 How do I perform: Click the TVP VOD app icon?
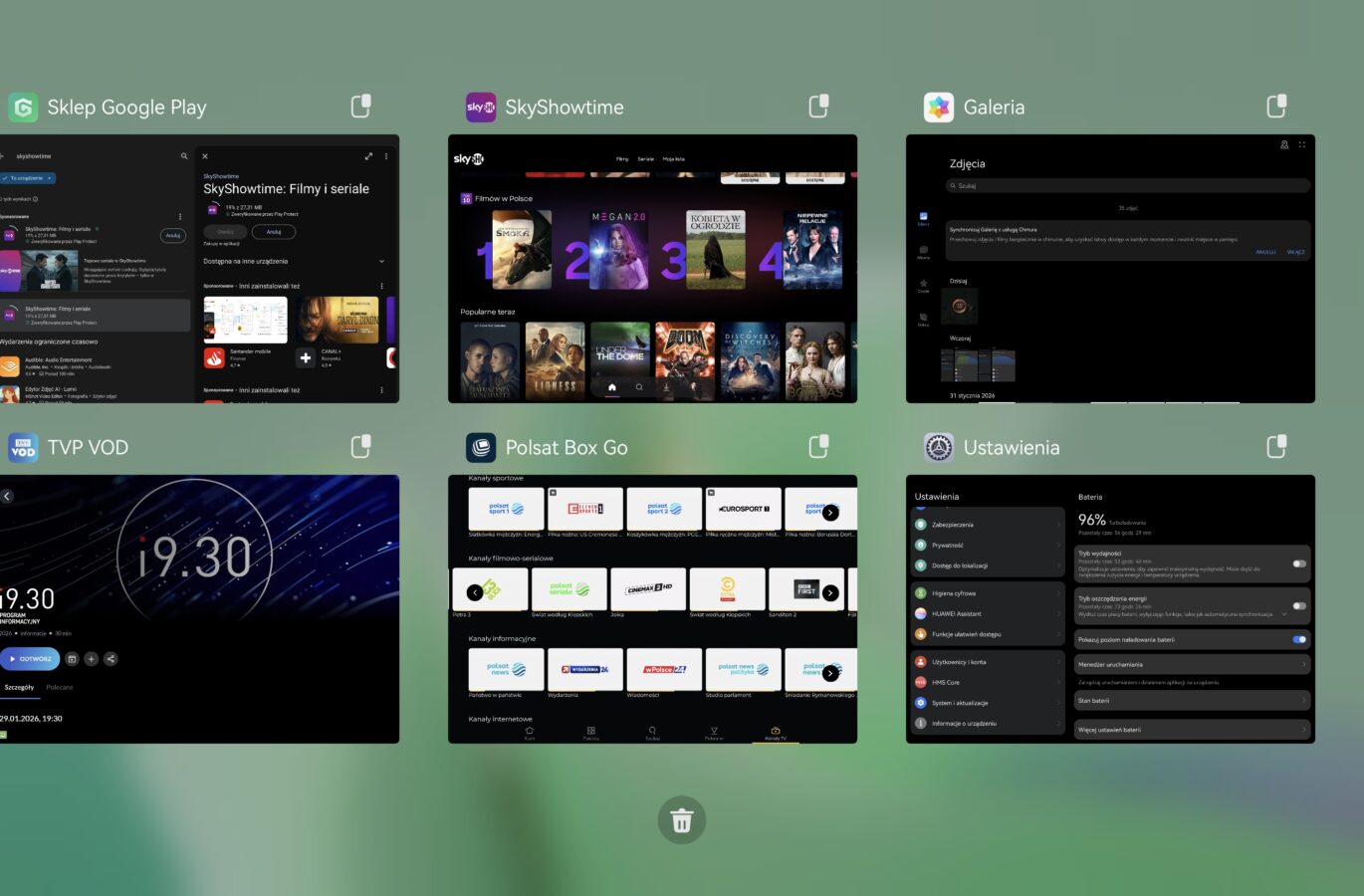click(x=23, y=448)
